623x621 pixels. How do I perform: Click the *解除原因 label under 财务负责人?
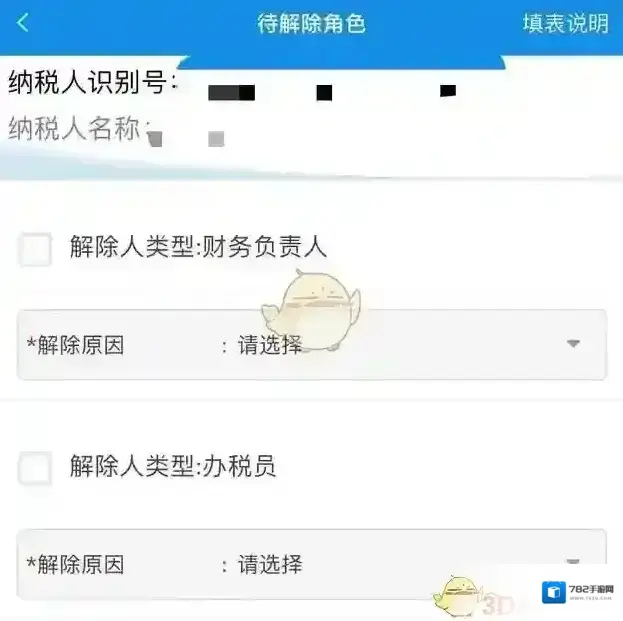(x=75, y=345)
